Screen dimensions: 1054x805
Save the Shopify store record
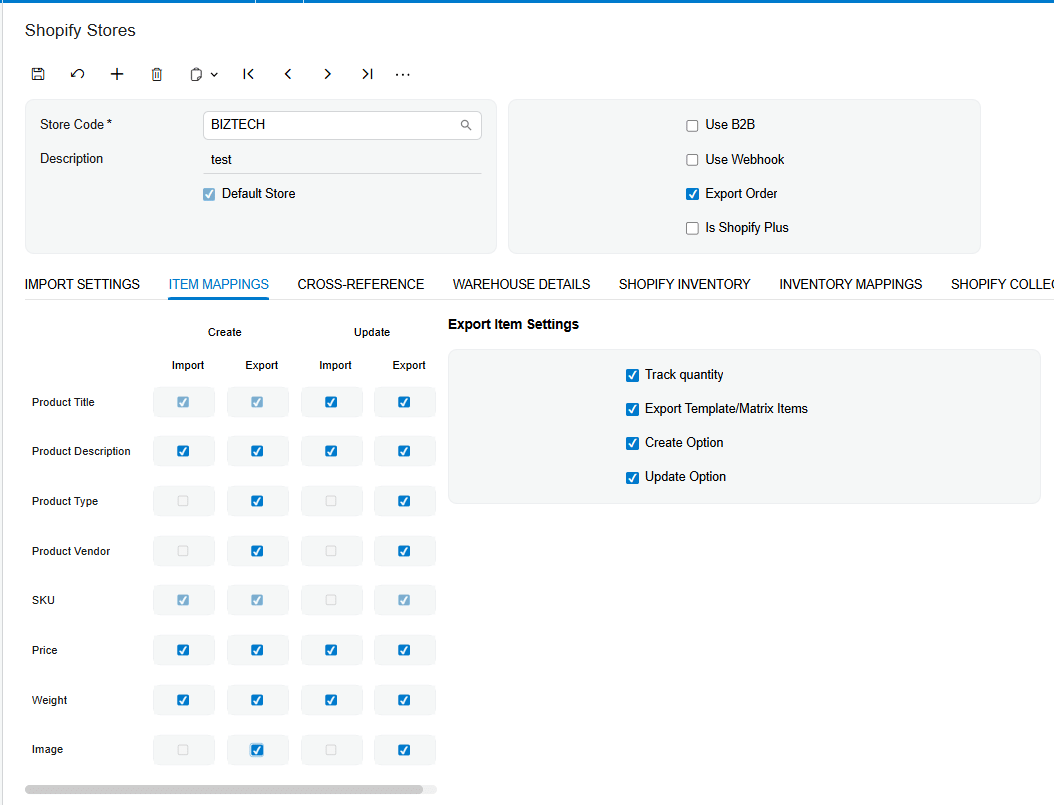[38, 74]
